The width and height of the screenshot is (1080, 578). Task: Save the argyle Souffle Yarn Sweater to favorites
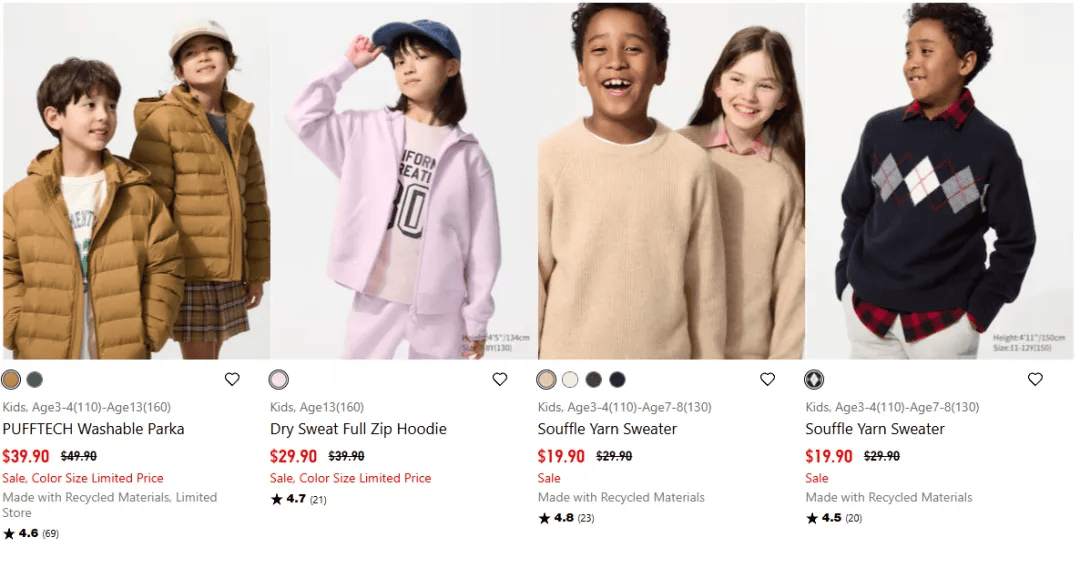[x=1035, y=379]
